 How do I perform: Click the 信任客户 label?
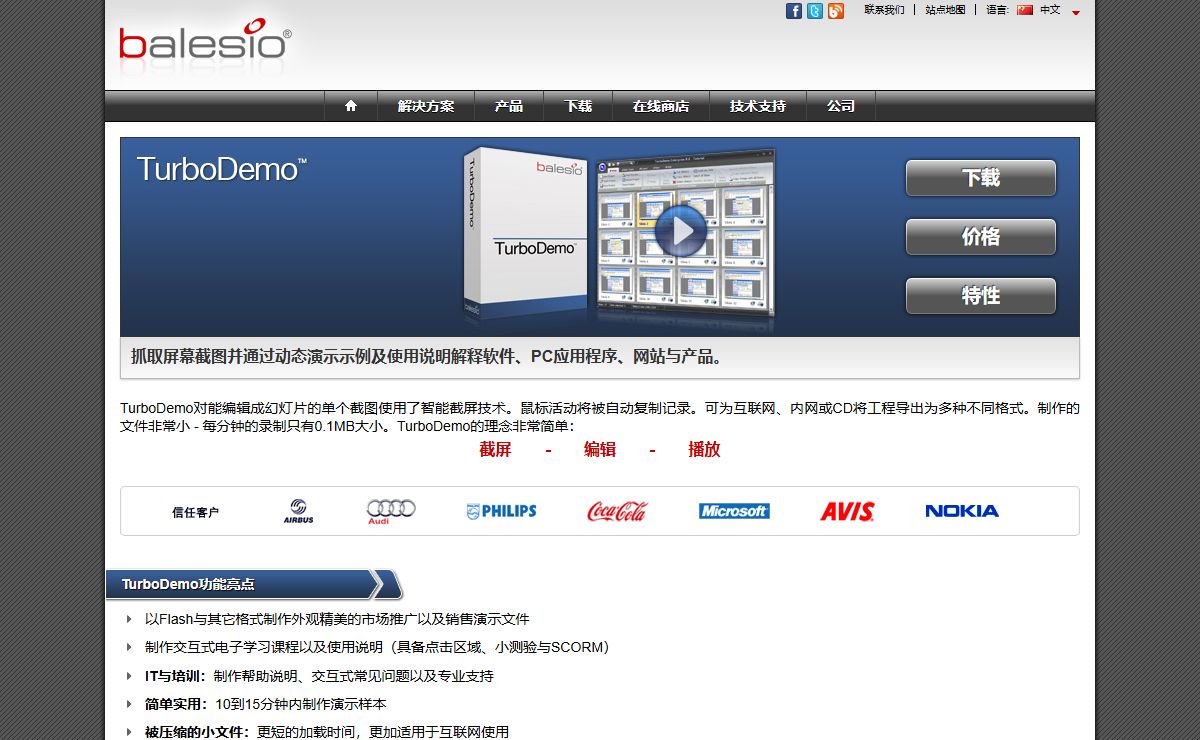(x=195, y=512)
